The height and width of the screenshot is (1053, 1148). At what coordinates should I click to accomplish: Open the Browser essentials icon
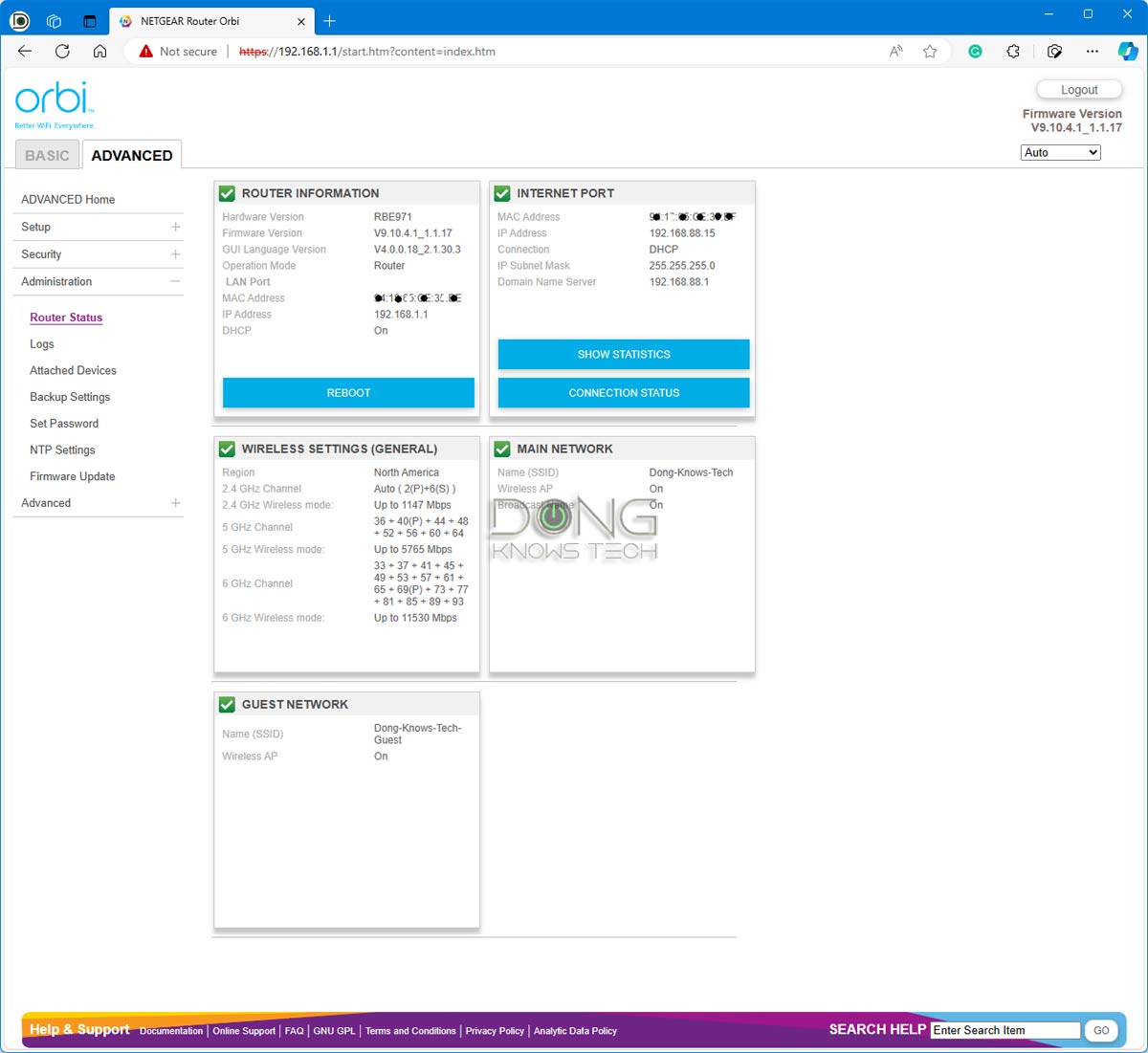pos(1054,52)
